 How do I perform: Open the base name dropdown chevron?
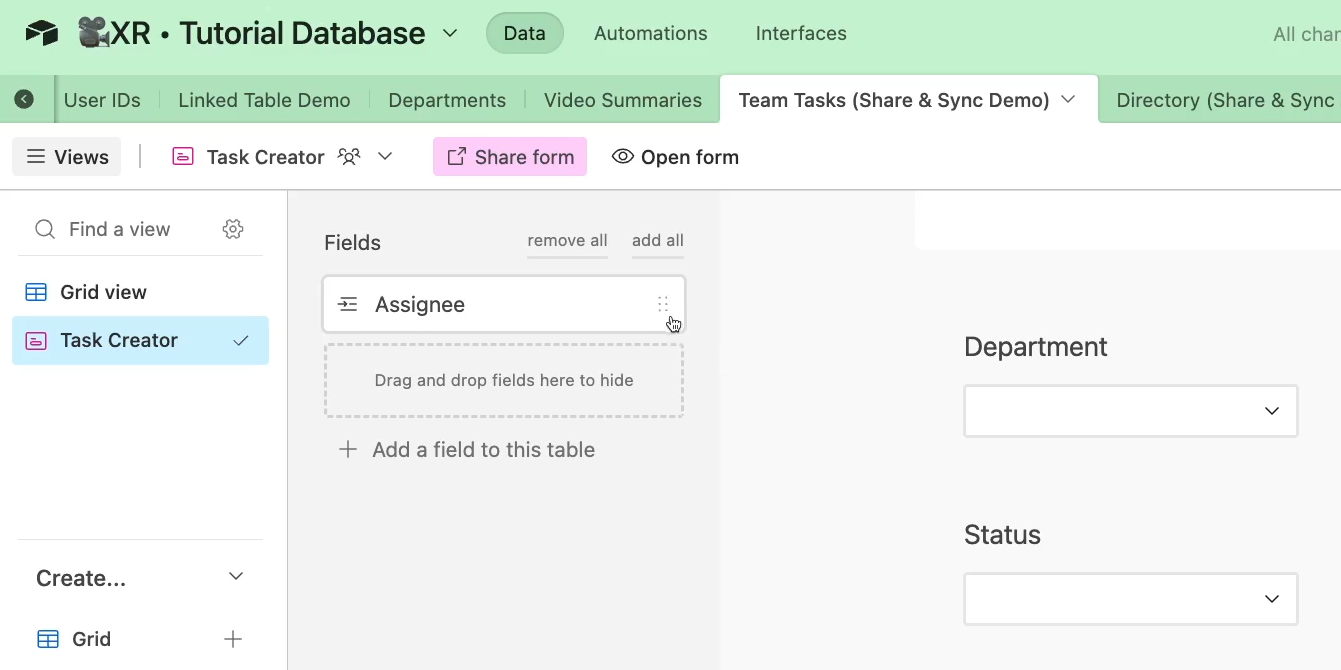(450, 33)
